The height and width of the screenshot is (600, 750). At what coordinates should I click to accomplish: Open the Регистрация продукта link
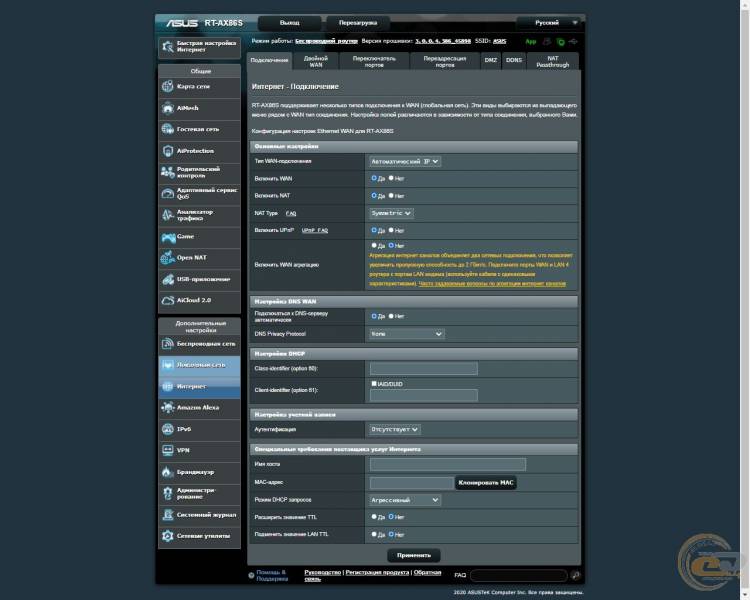pyautogui.click(x=377, y=572)
